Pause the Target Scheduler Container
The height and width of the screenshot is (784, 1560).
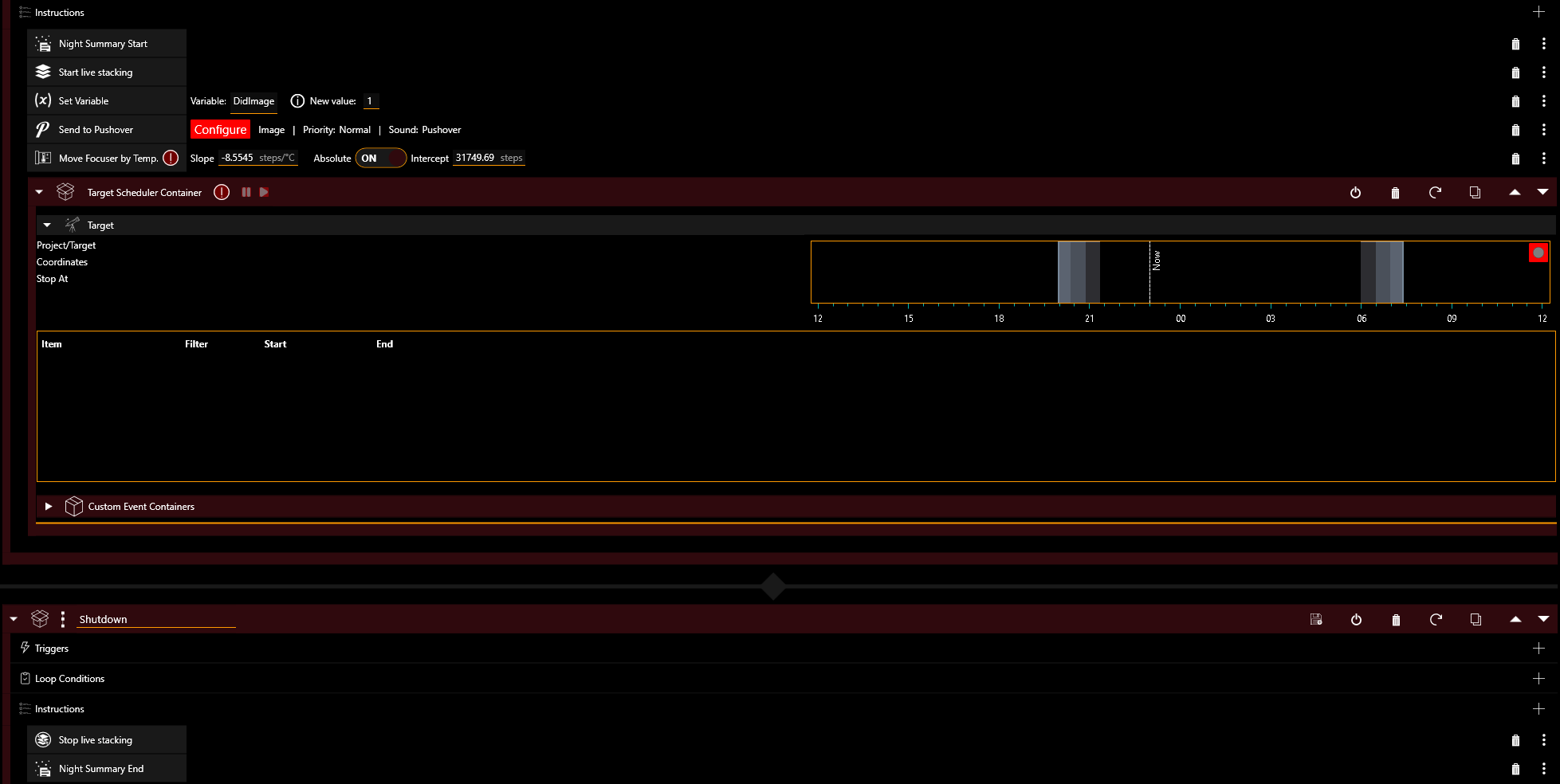pos(246,192)
